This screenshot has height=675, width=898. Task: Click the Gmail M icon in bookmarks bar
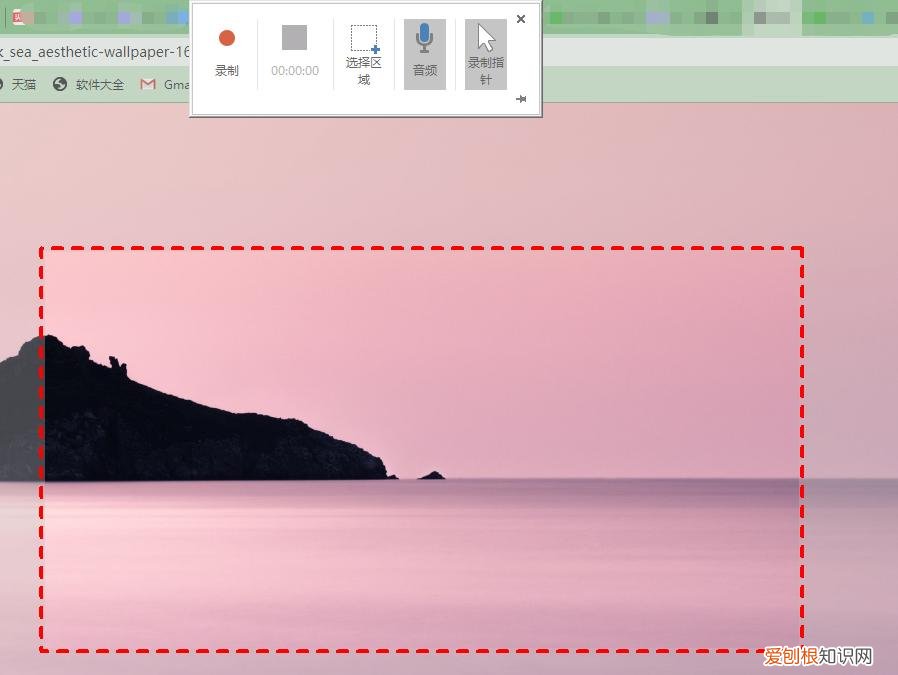[148, 84]
